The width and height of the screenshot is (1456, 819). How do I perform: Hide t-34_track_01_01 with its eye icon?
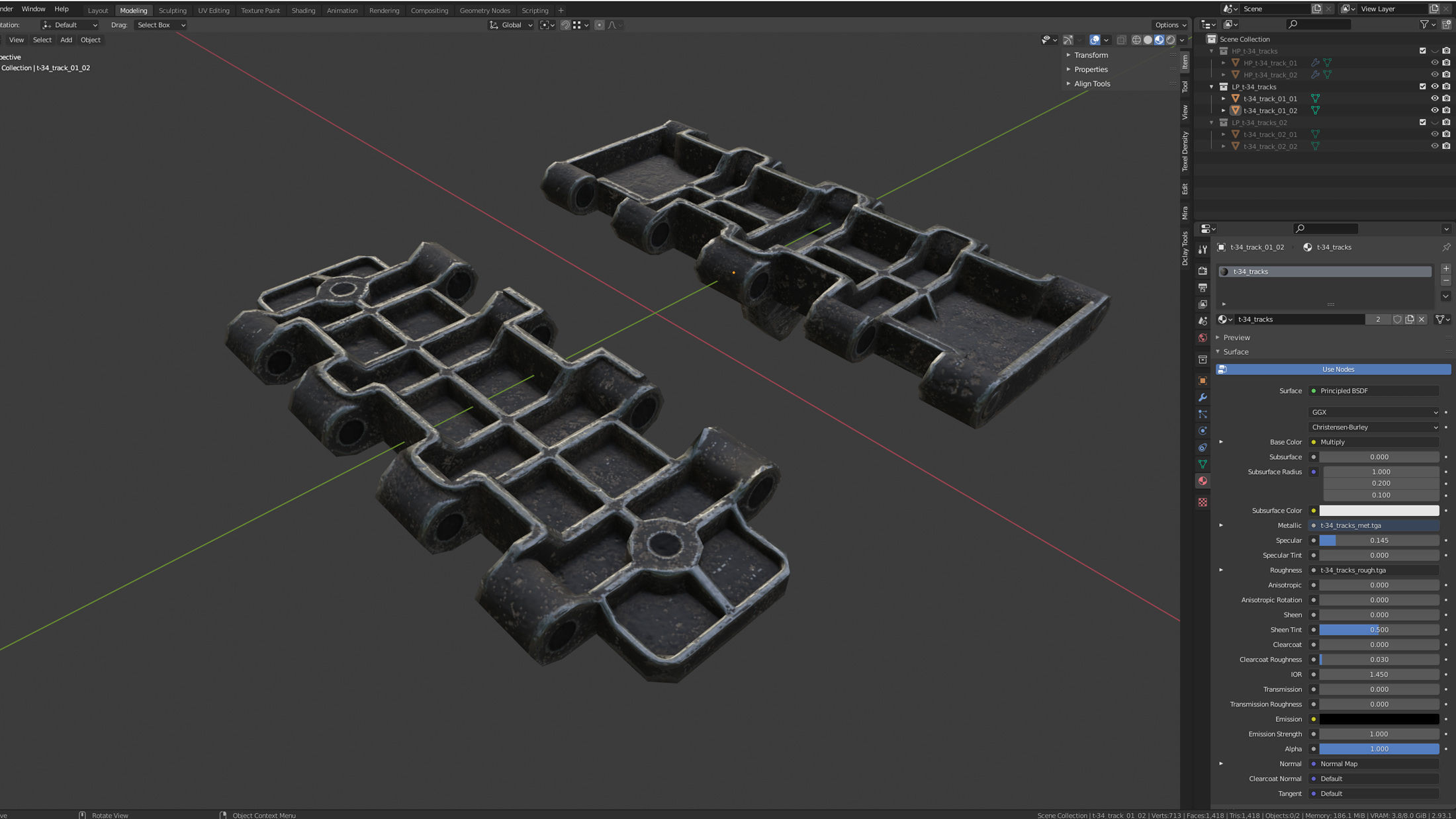pos(1434,99)
